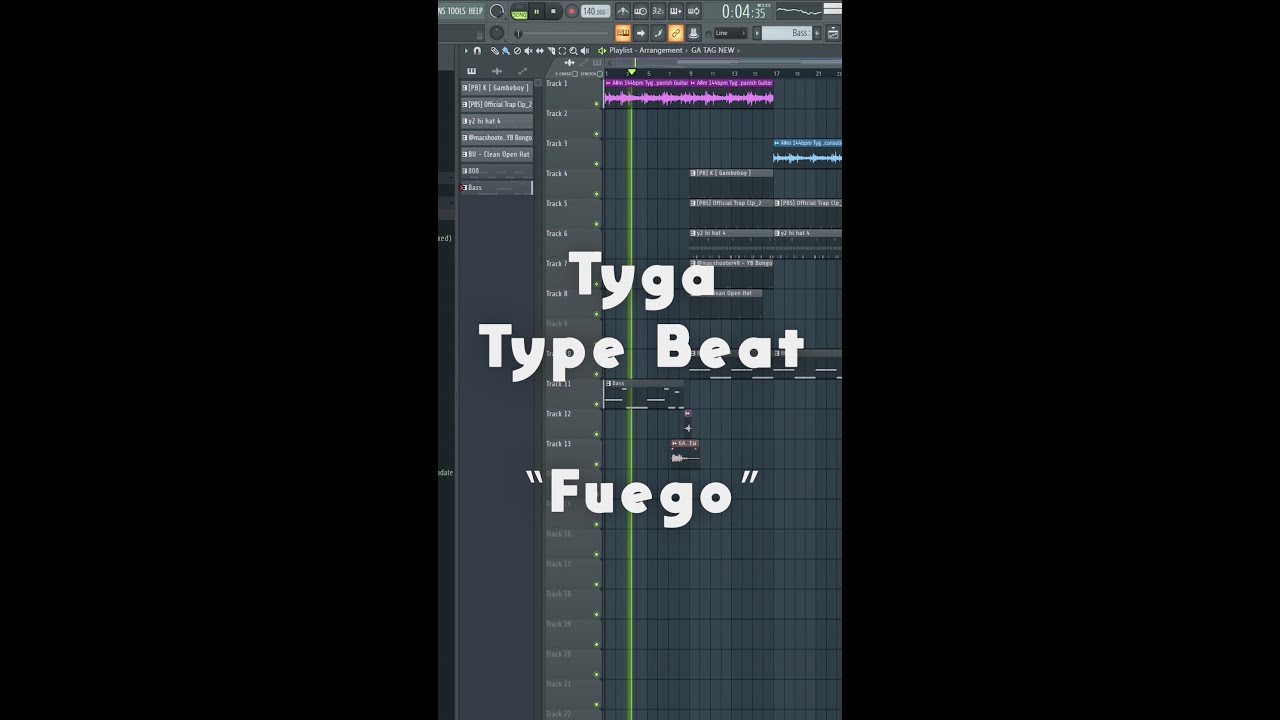Click the stamp-shaped toolbar icon

click(694, 33)
